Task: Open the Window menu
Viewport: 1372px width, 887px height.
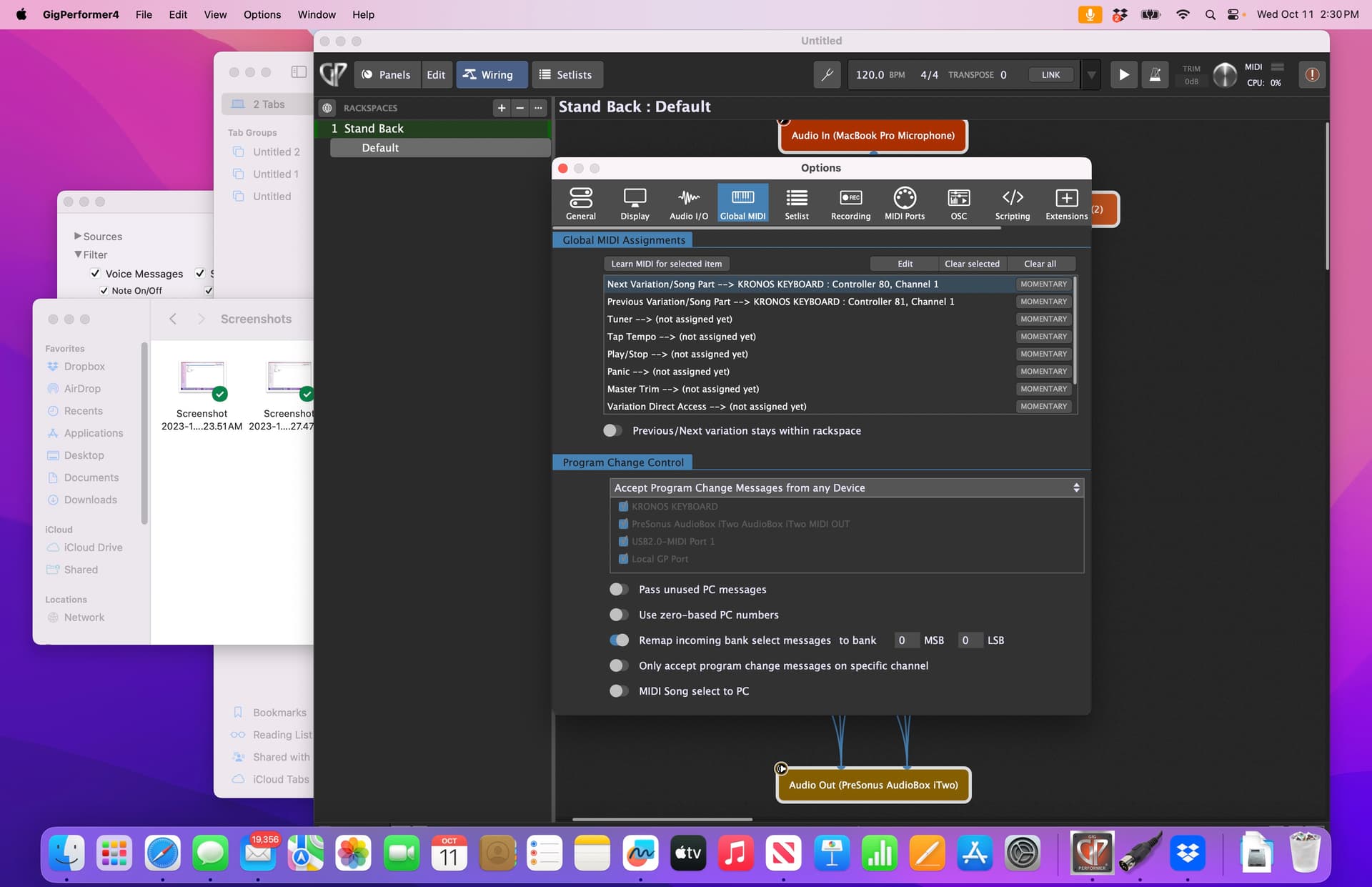Action: [317, 14]
